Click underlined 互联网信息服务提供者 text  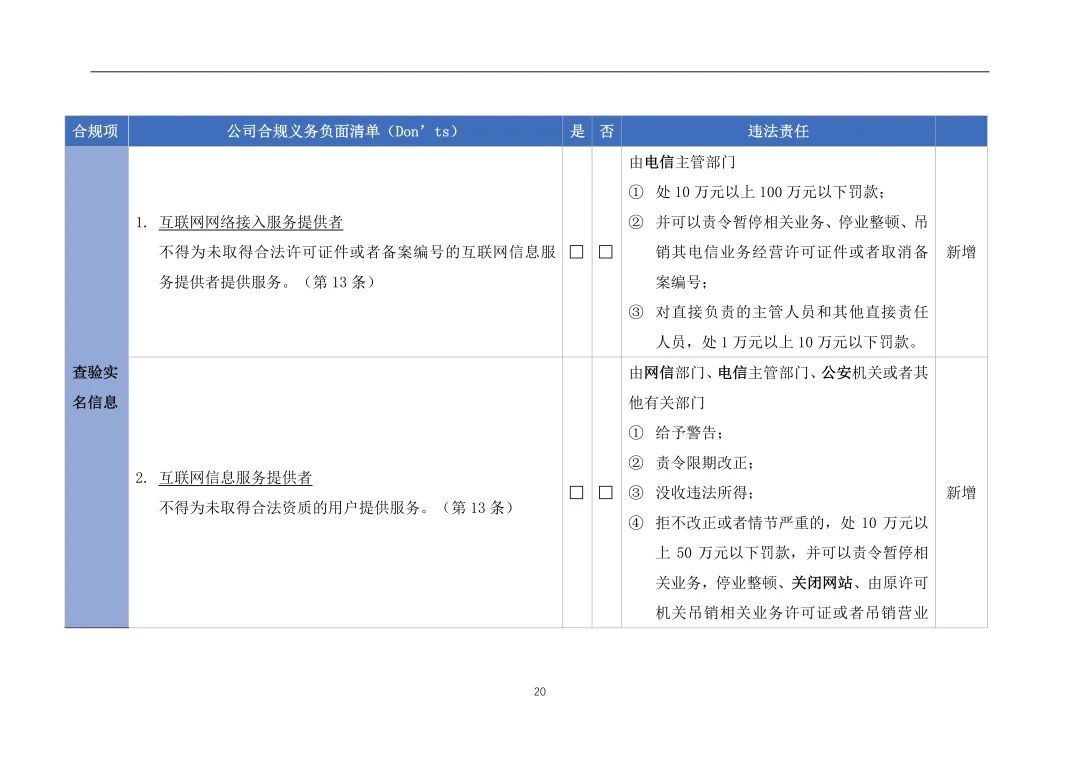point(236,478)
